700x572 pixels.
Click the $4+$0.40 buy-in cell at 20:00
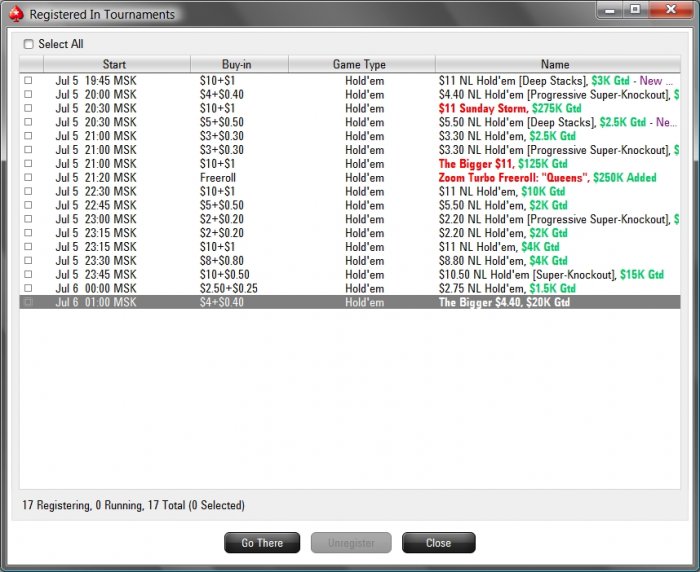pyautogui.click(x=221, y=94)
